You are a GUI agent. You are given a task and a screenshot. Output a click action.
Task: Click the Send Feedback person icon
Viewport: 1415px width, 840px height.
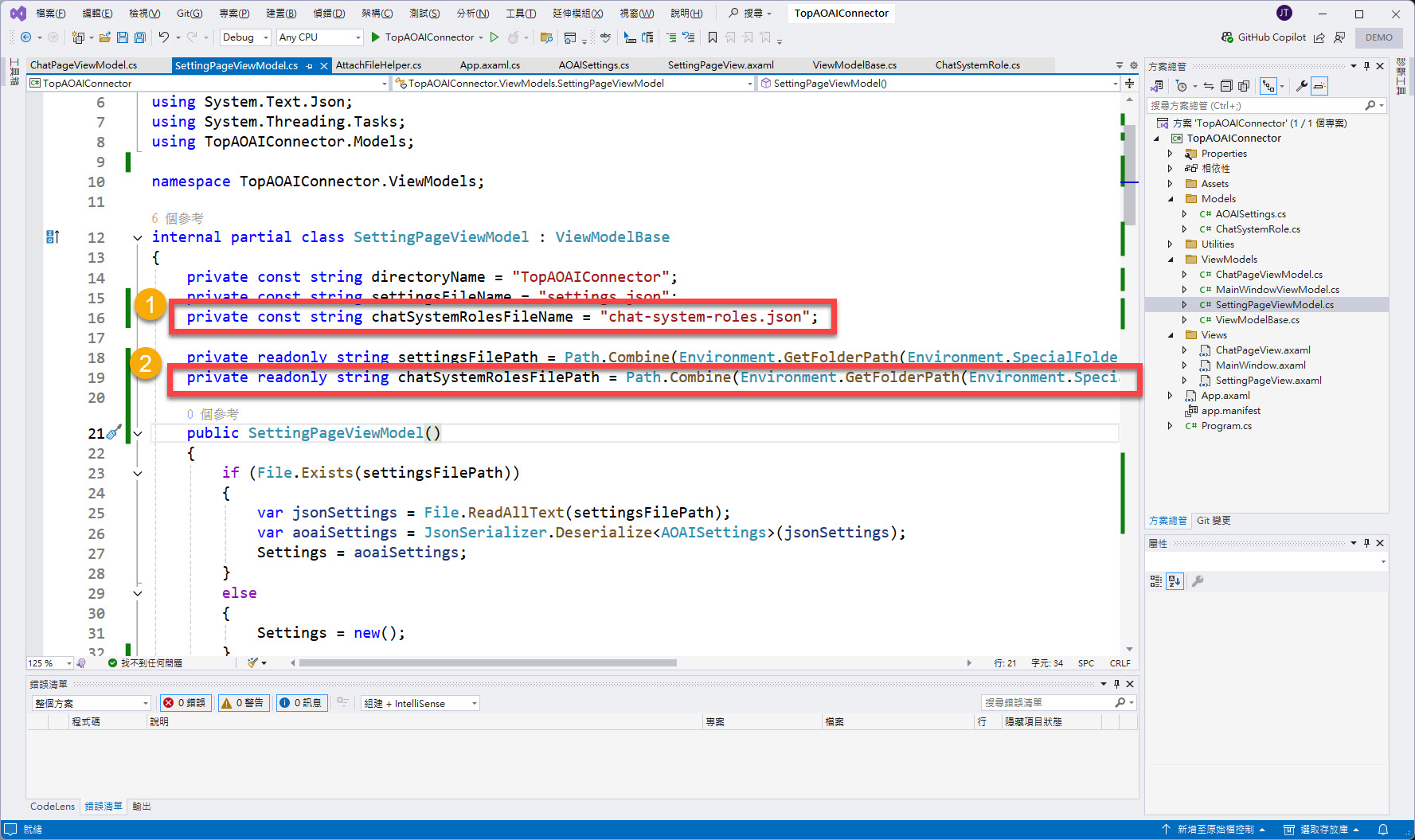[1339, 37]
